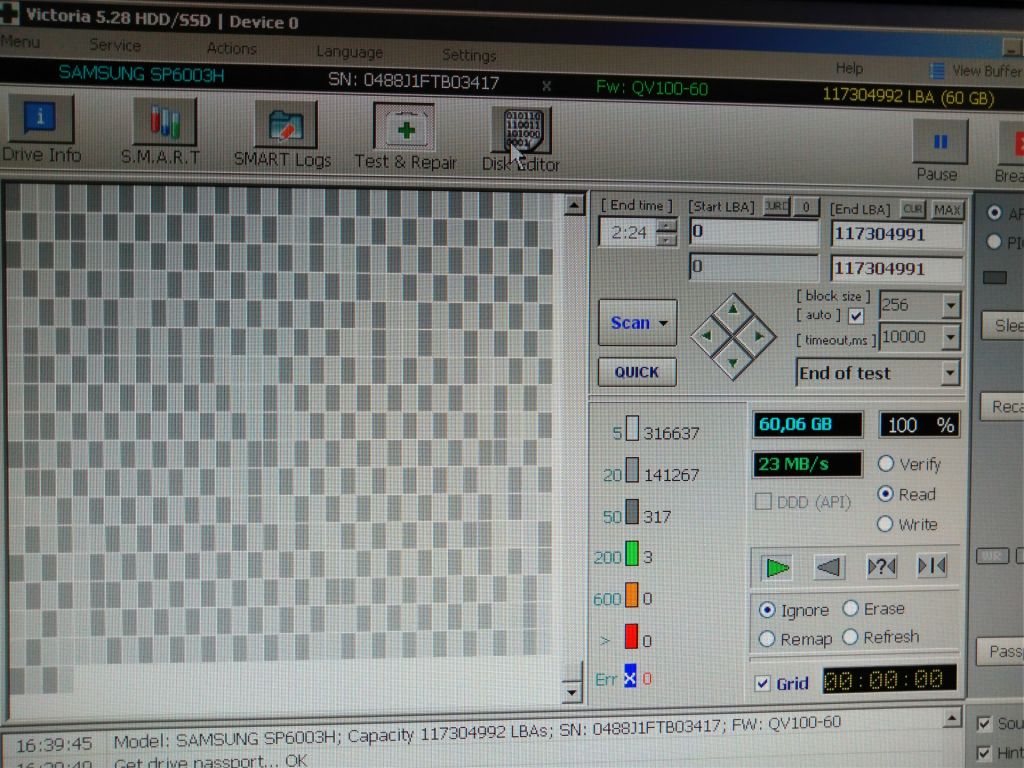The width and height of the screenshot is (1024, 768).
Task: Click the reverse scan arrow button
Action: click(829, 567)
